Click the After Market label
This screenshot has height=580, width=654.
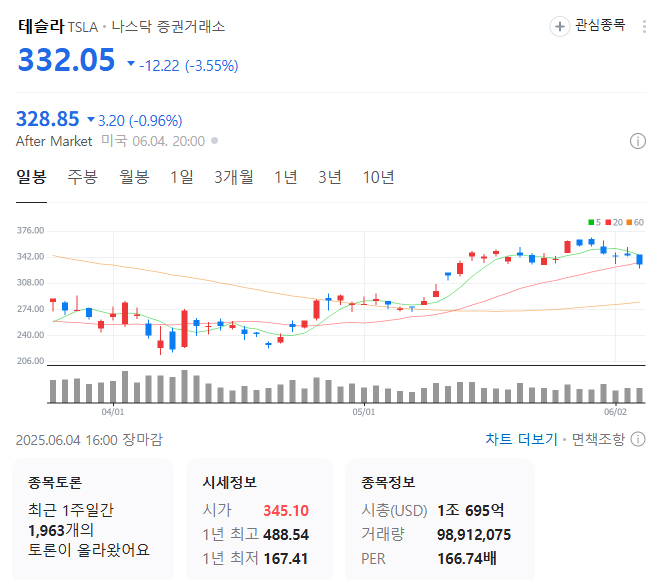point(54,141)
